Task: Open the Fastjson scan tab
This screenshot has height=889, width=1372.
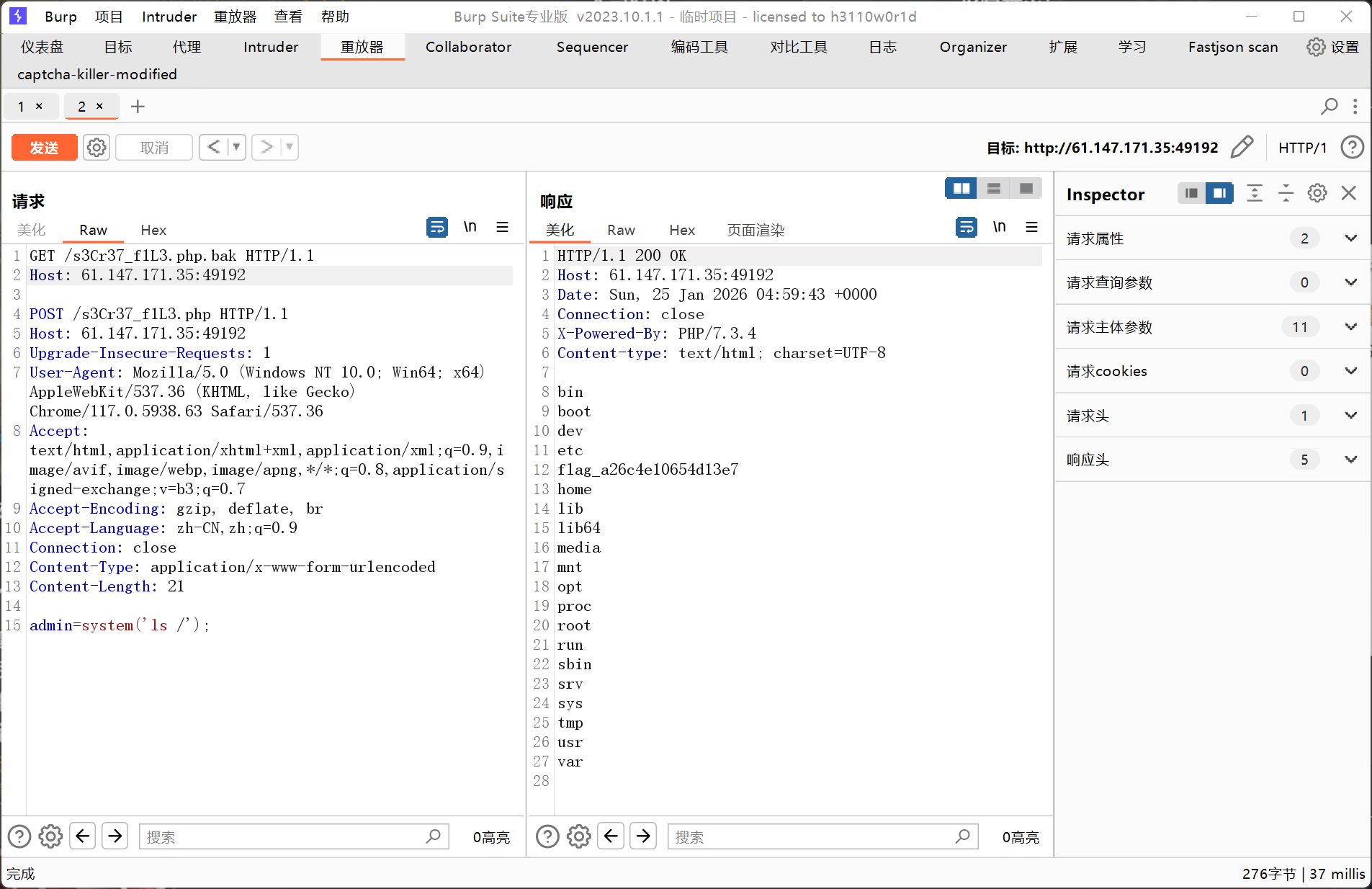Action: click(1233, 47)
